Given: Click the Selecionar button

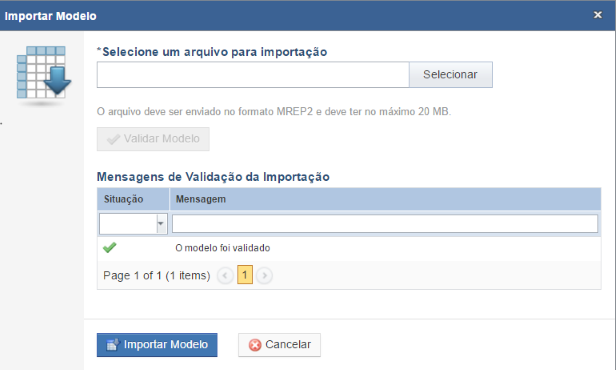Looking at the screenshot, I should 451,75.
